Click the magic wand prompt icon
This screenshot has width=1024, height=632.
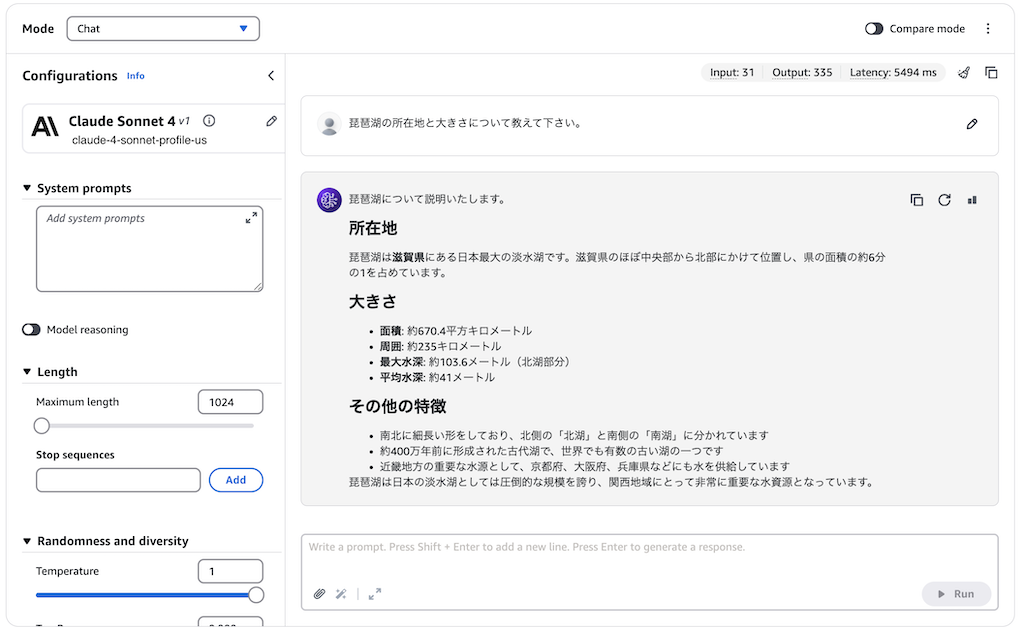coord(341,594)
